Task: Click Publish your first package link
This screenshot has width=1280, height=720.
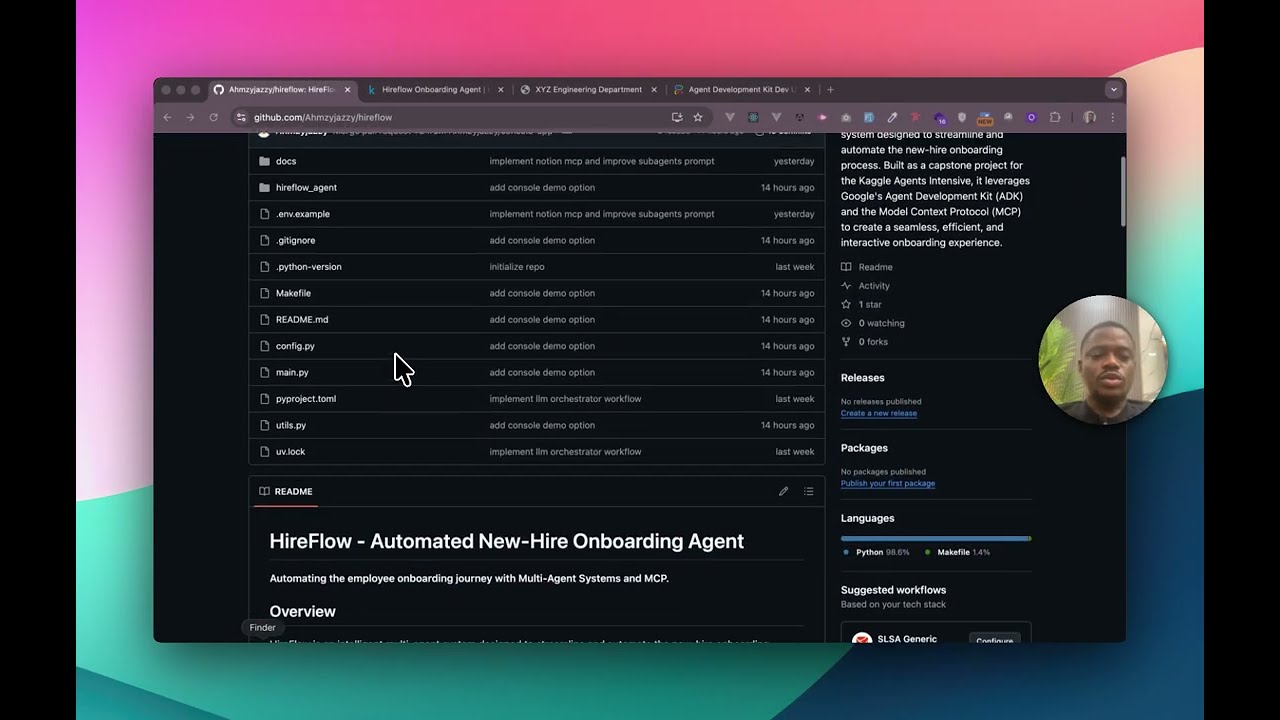Action: (888, 483)
